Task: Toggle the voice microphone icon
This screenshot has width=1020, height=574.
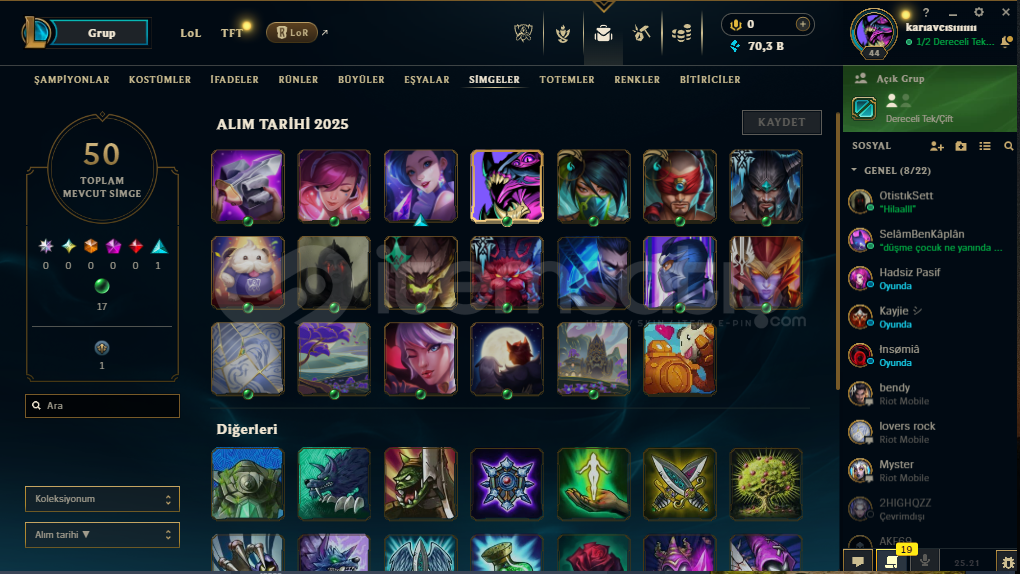Action: pyautogui.click(x=925, y=561)
